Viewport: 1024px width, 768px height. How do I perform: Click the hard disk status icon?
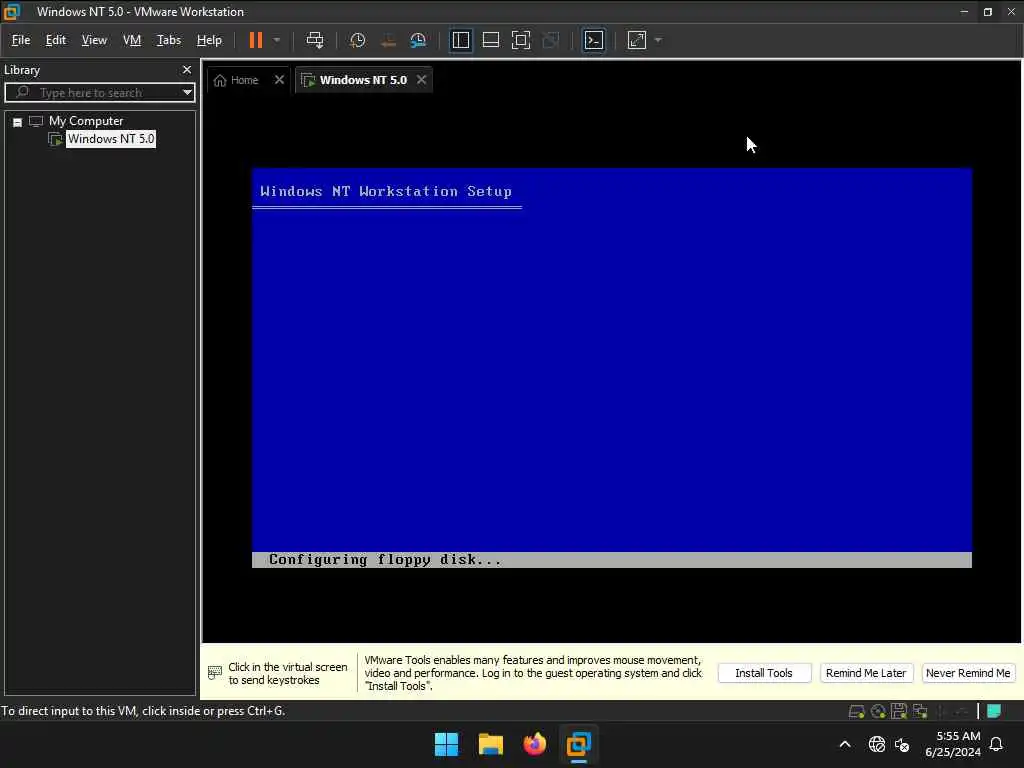pos(856,711)
